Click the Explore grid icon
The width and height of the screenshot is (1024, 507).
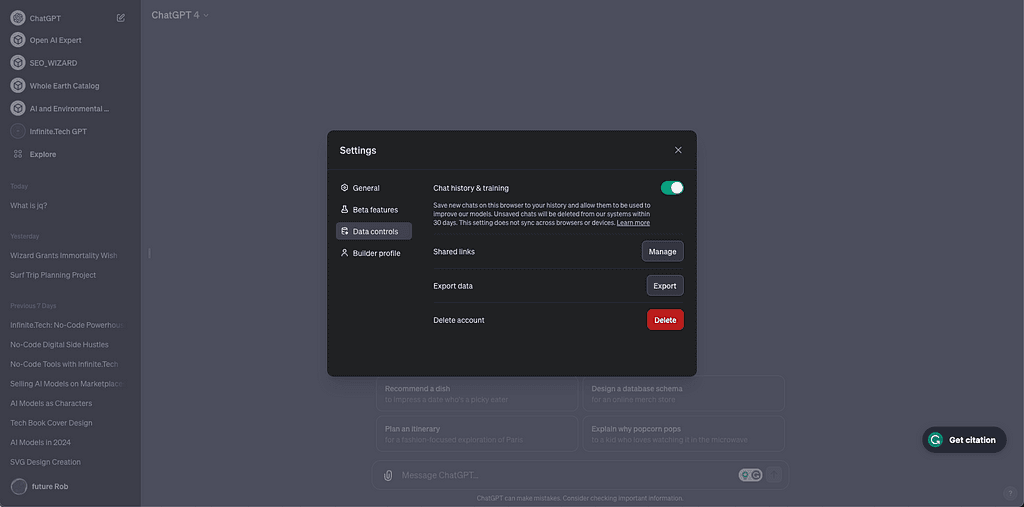coord(18,154)
